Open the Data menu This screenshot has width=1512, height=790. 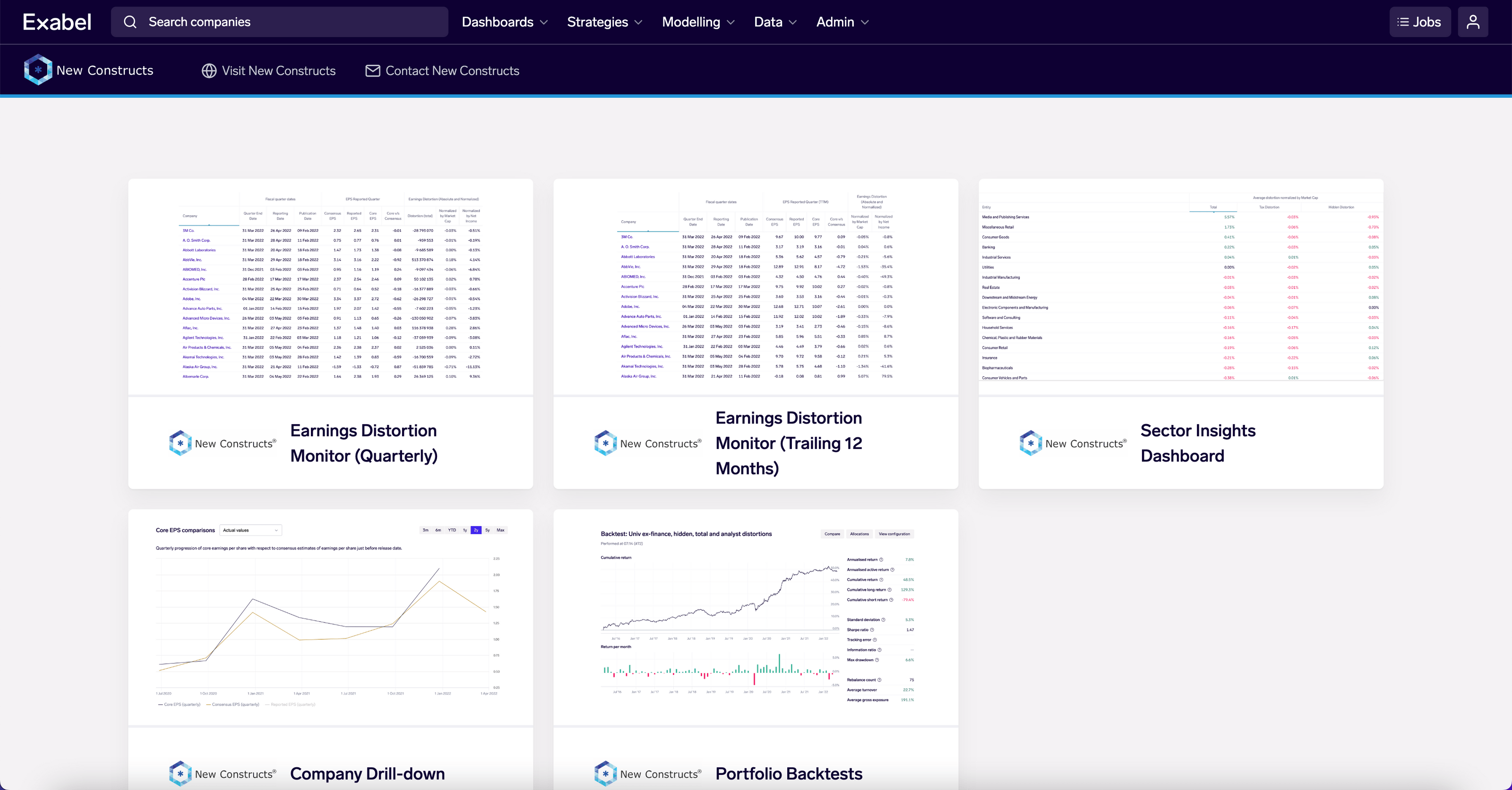(x=775, y=22)
